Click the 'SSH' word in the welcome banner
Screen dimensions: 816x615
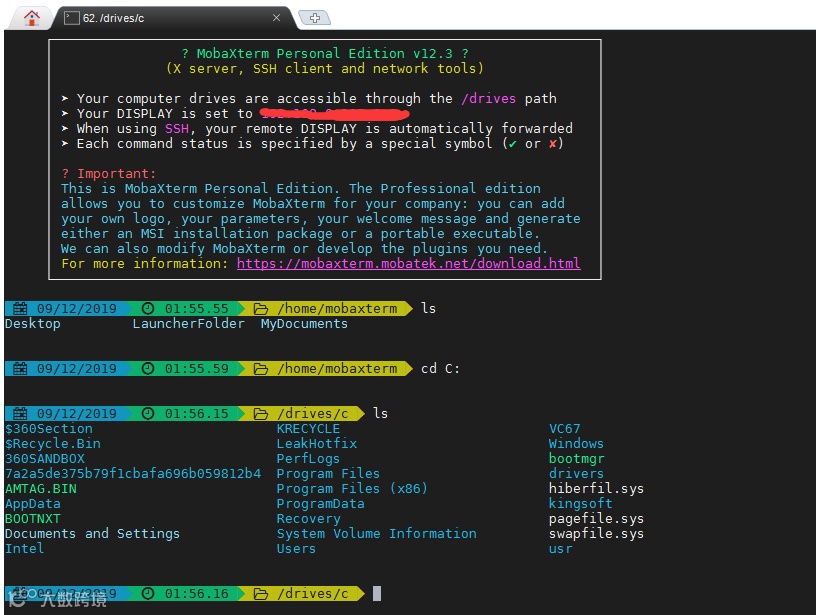pos(177,129)
